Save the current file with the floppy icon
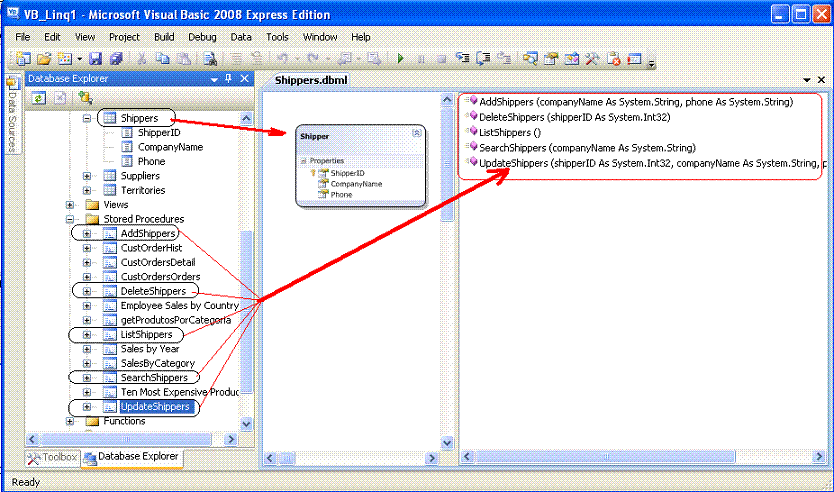Viewport: 834px width, 492px height. [x=95, y=59]
